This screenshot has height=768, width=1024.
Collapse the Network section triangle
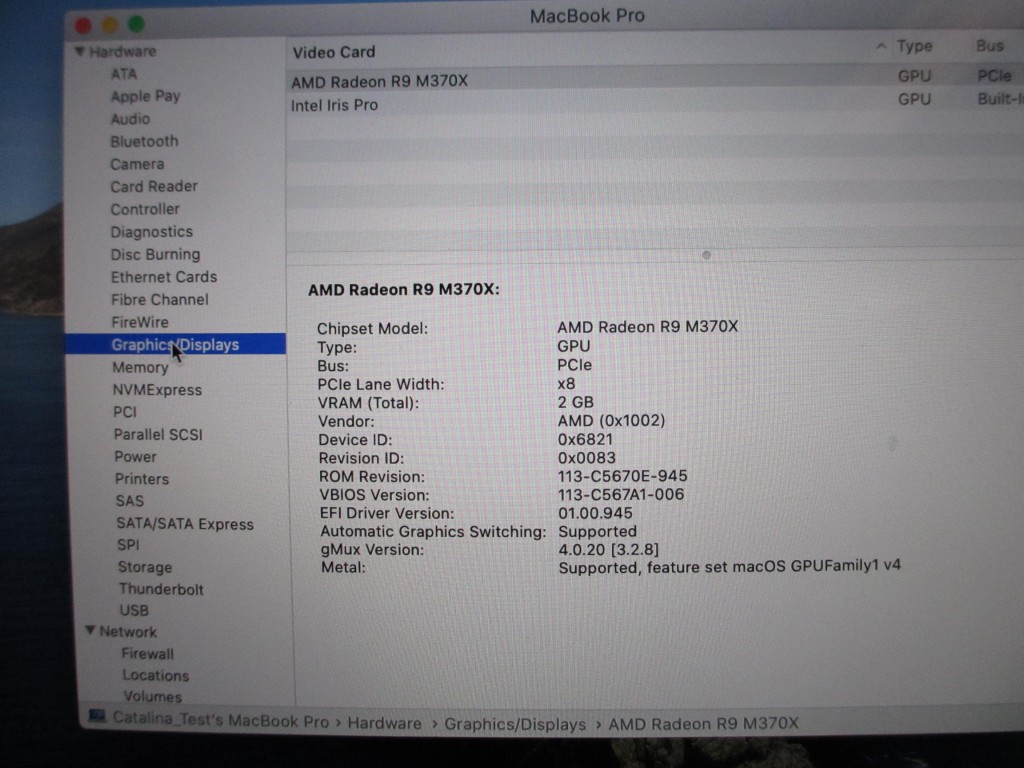coord(91,632)
